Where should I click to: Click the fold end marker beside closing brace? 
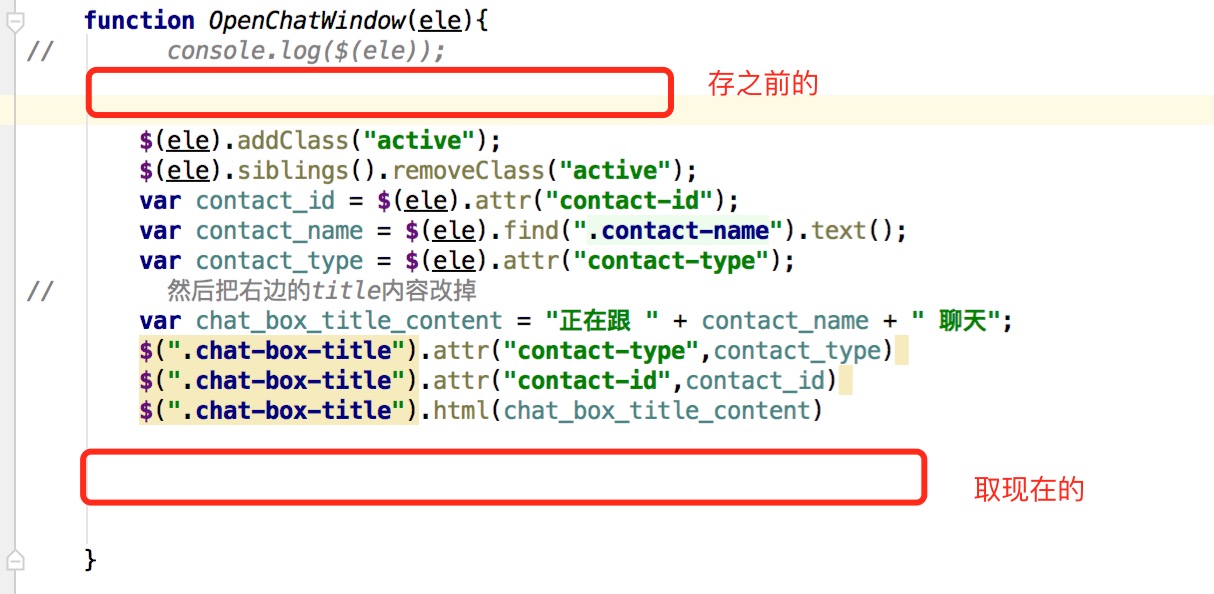(15, 558)
